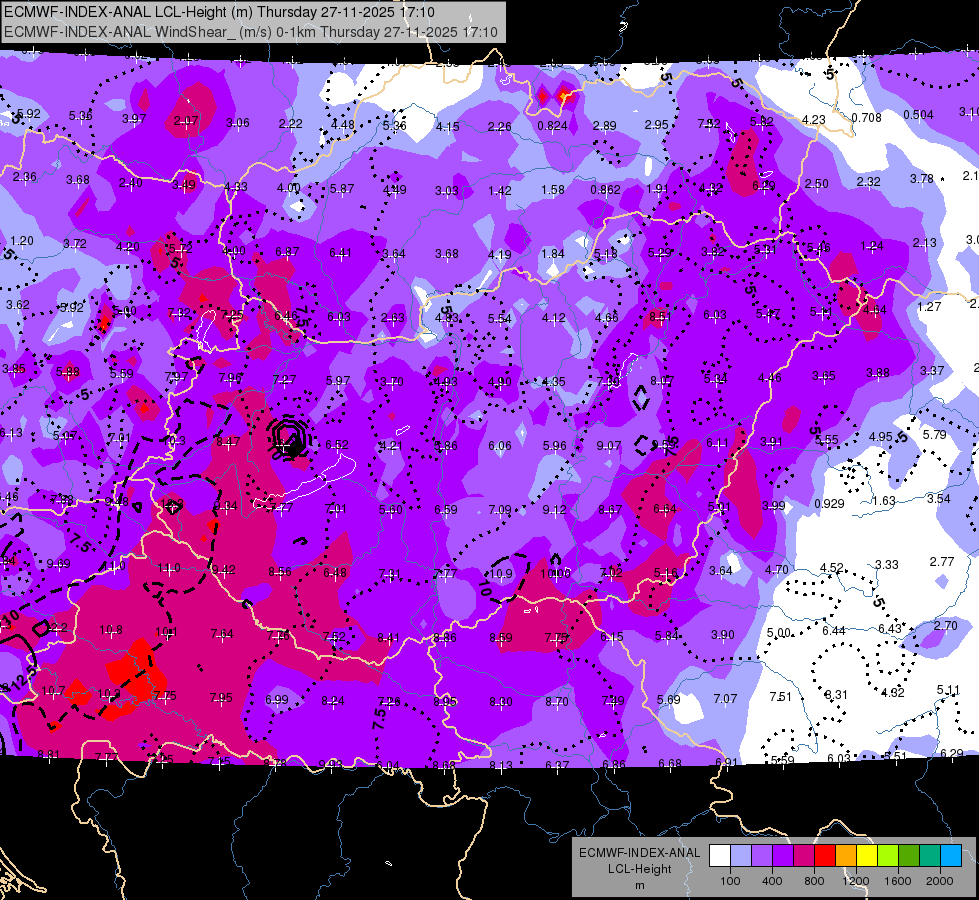The image size is (979, 900).
Task: Click the wind shear value 1.20
Action: pos(22,240)
